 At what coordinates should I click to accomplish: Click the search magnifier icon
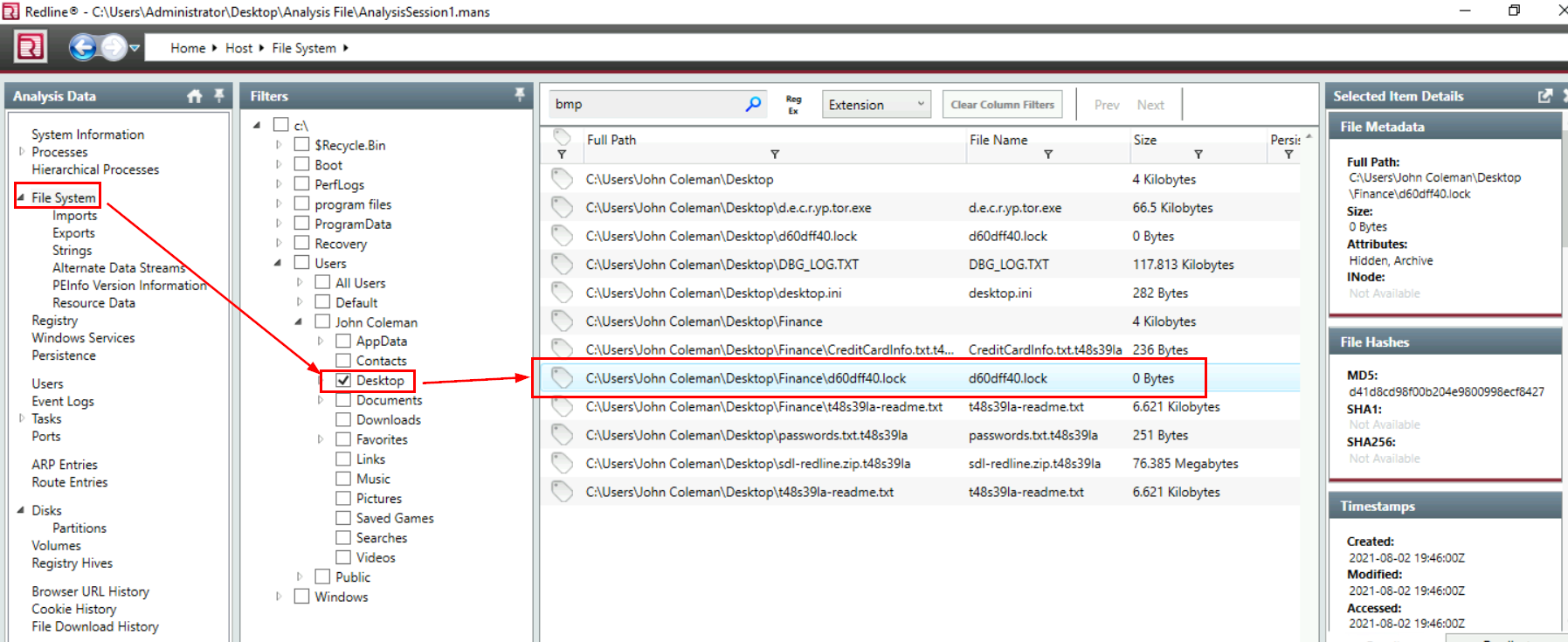point(753,104)
